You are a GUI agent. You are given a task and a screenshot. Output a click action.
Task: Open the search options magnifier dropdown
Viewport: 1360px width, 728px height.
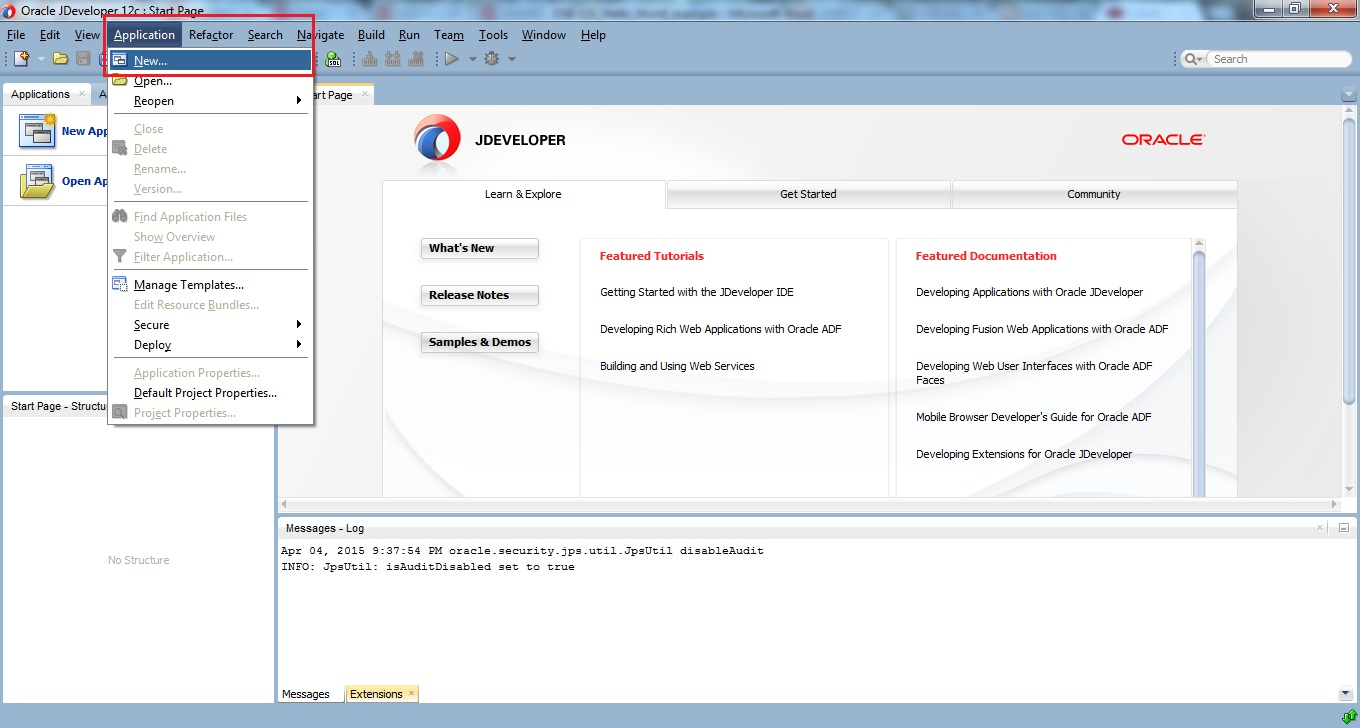tap(1194, 59)
